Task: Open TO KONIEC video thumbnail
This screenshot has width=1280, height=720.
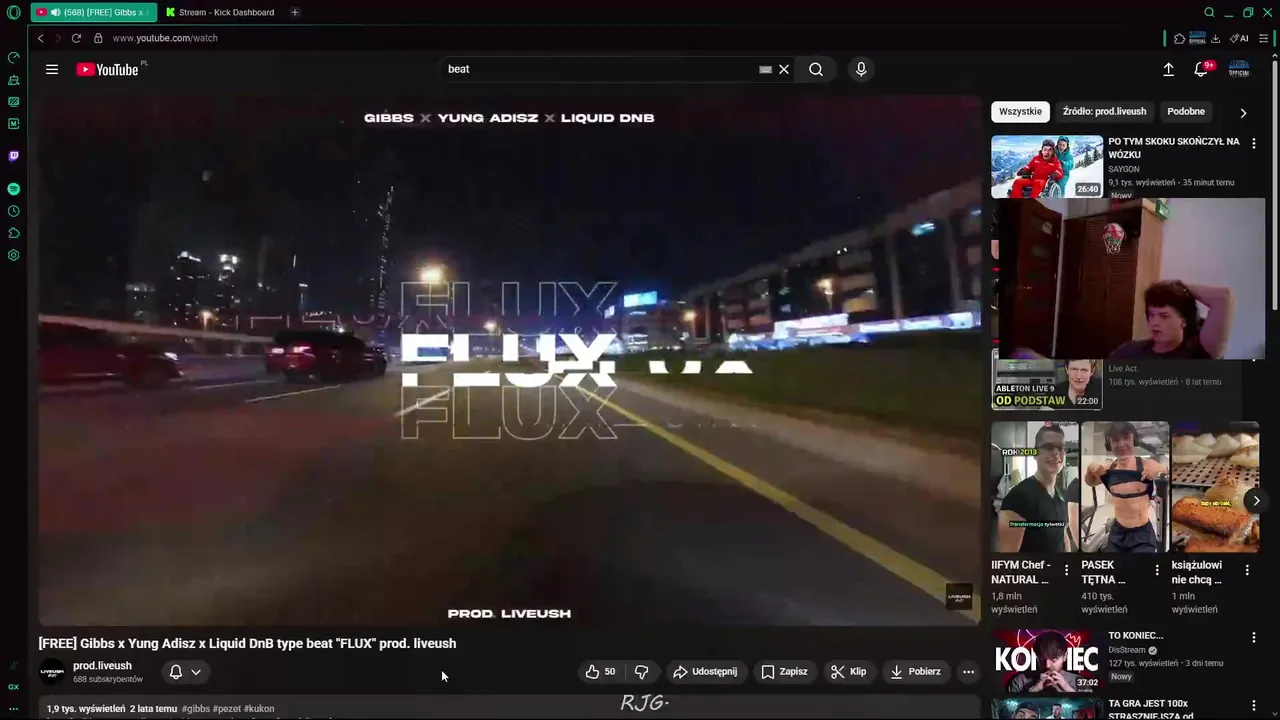Action: [x=1047, y=660]
